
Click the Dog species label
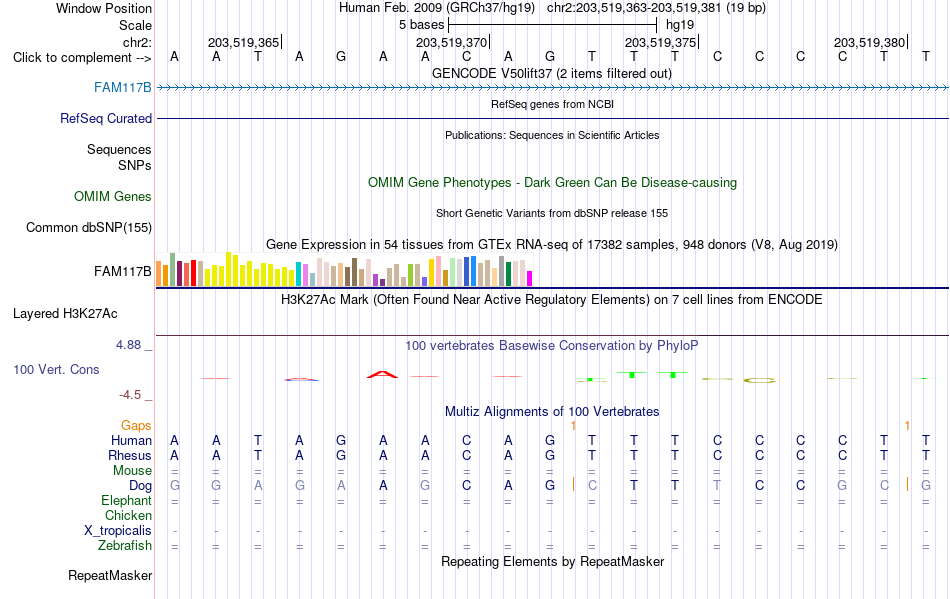[140, 486]
